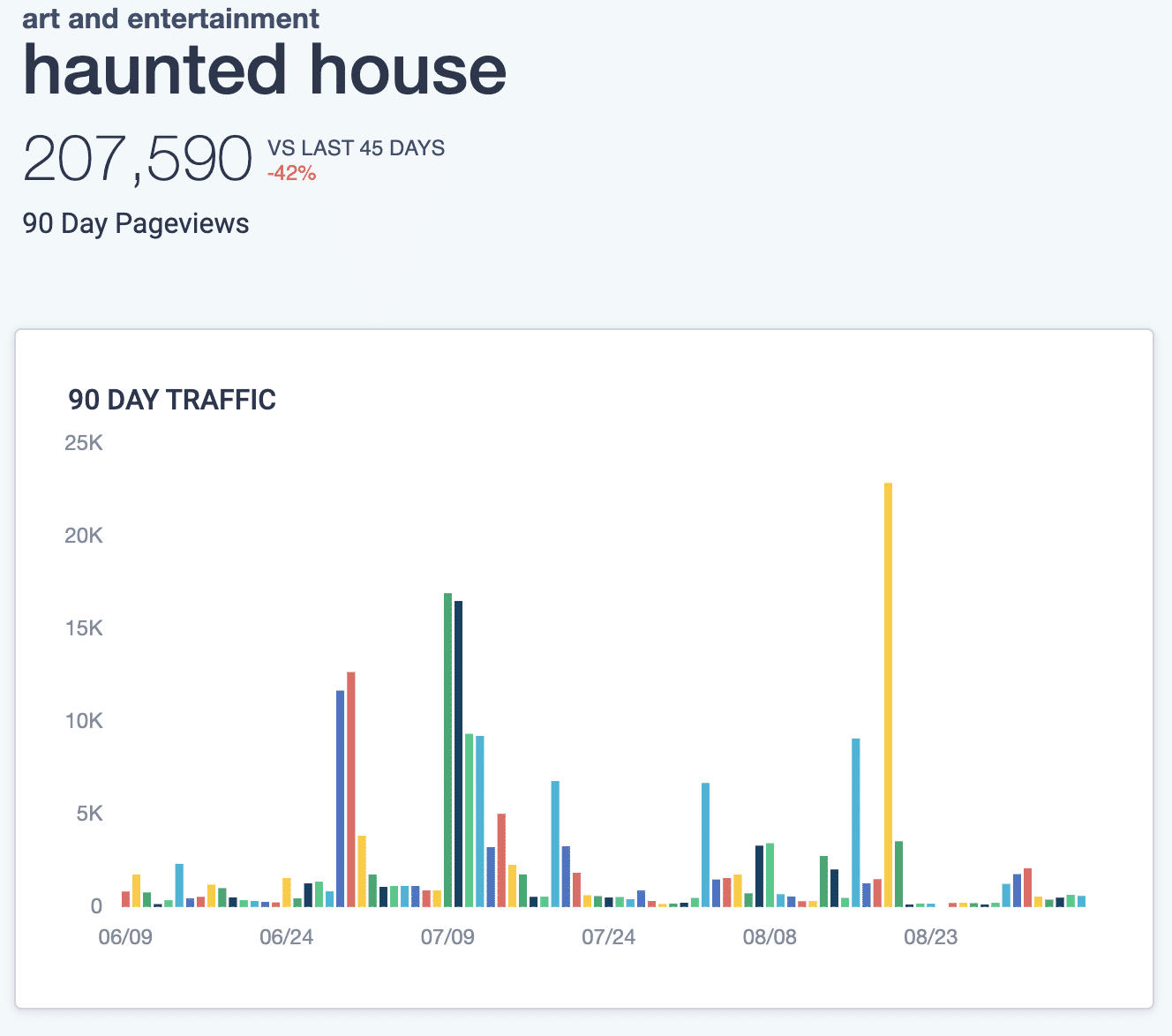Click the red bar peaking near 12.6K
The height and width of the screenshot is (1036, 1172).
pos(350,789)
